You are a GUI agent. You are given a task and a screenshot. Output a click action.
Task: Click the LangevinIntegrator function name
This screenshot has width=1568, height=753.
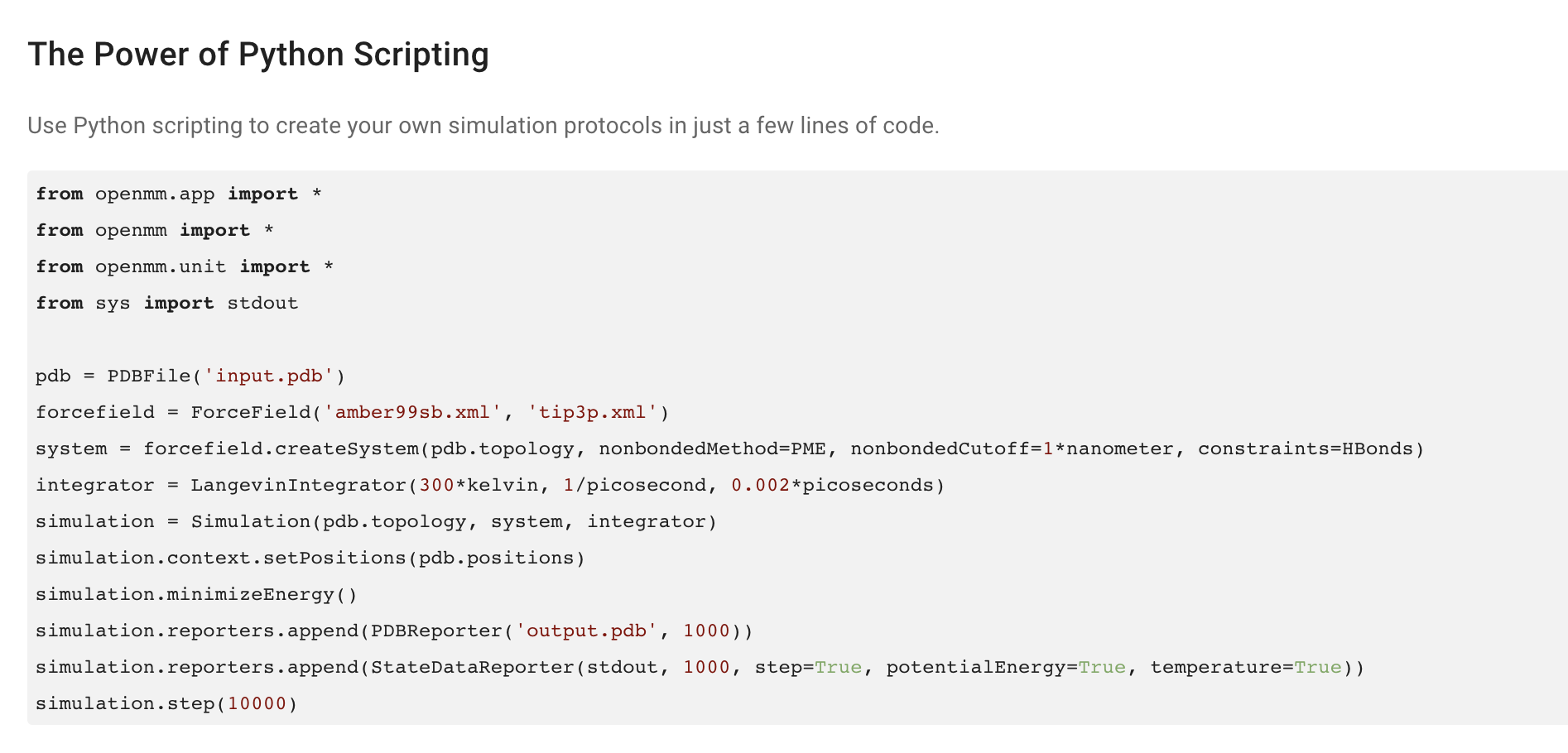pos(298,486)
